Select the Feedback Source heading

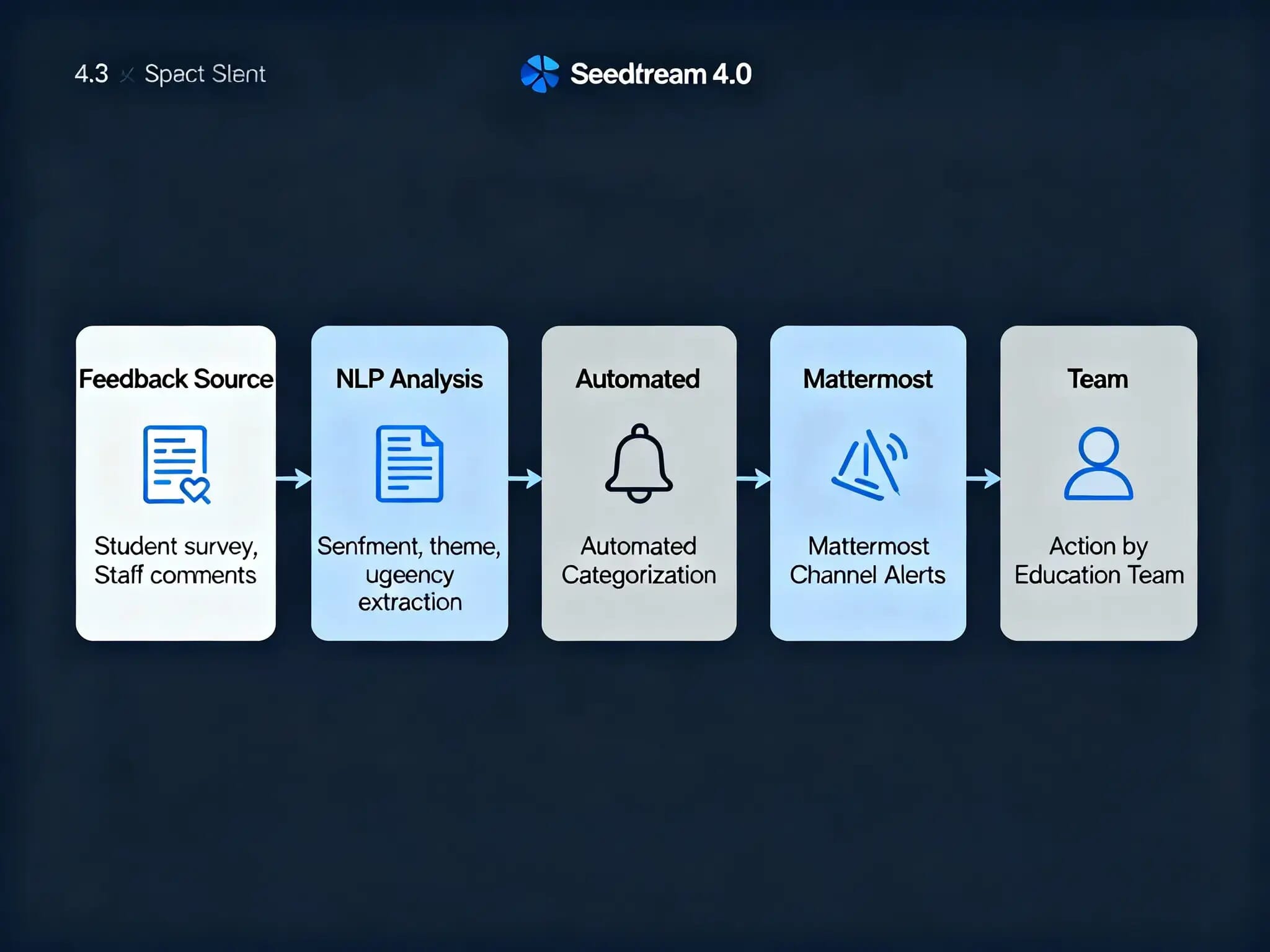175,379
